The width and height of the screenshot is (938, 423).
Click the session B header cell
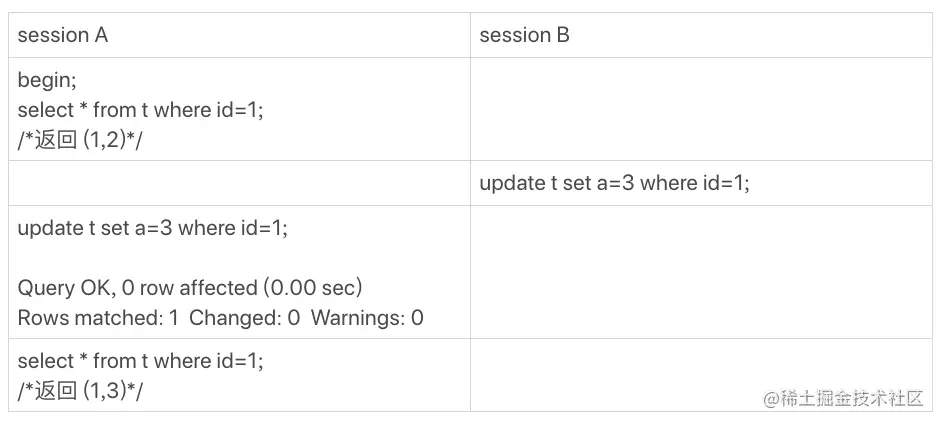click(701, 35)
